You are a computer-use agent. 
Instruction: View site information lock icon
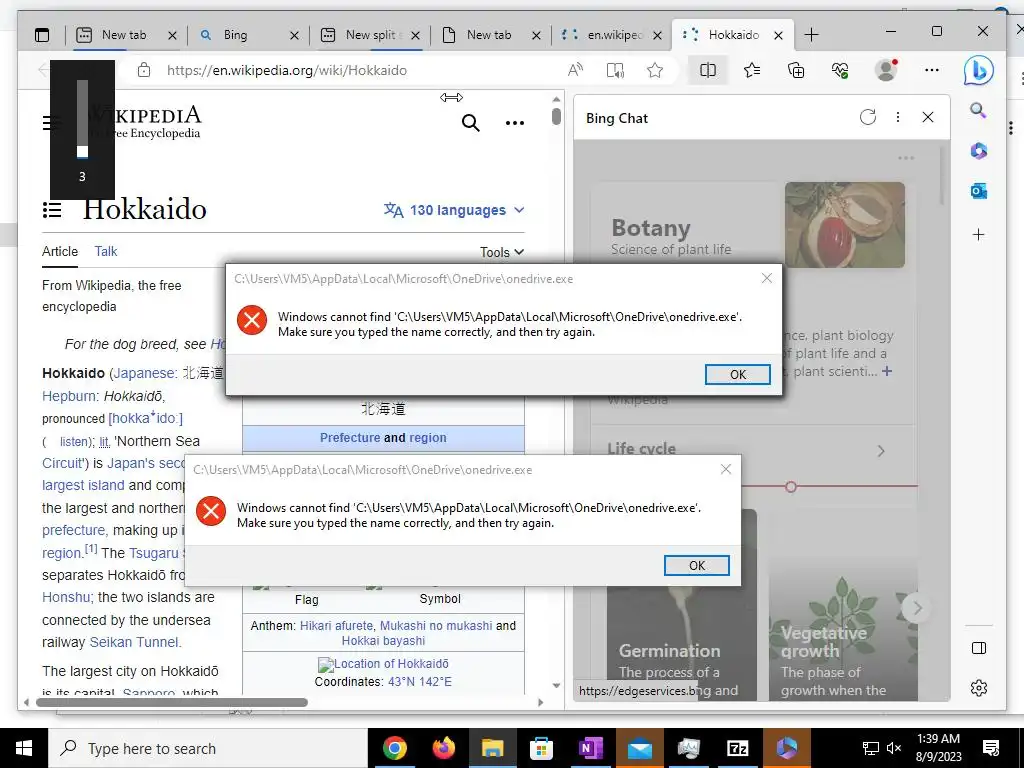coord(144,71)
